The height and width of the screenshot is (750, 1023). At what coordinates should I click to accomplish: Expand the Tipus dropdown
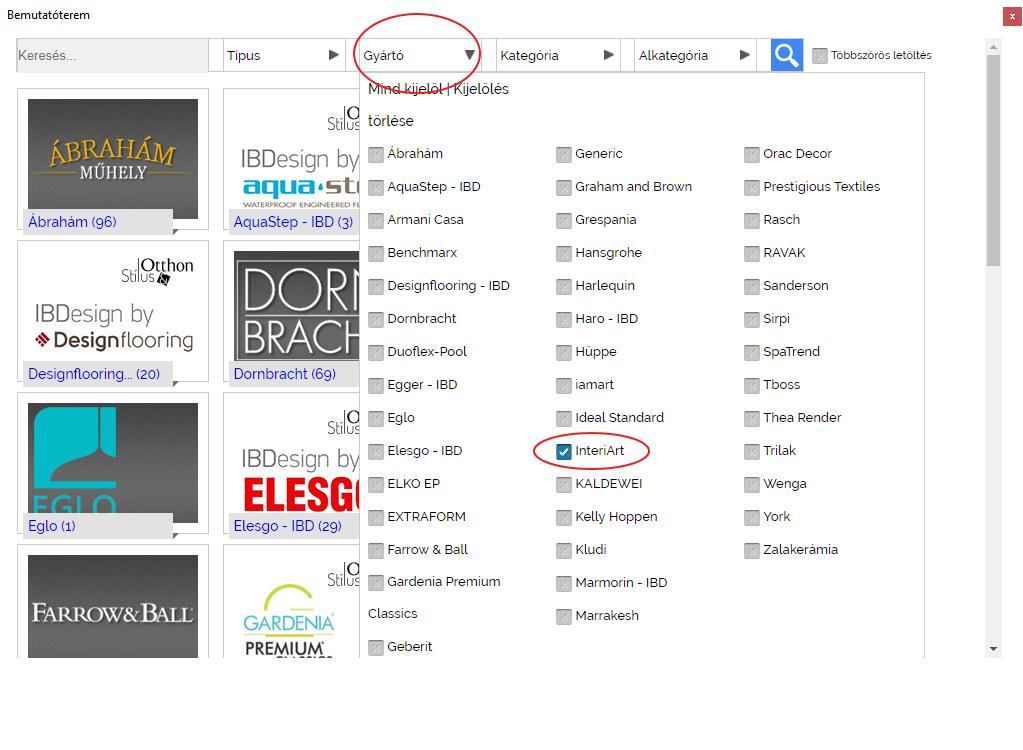point(283,55)
